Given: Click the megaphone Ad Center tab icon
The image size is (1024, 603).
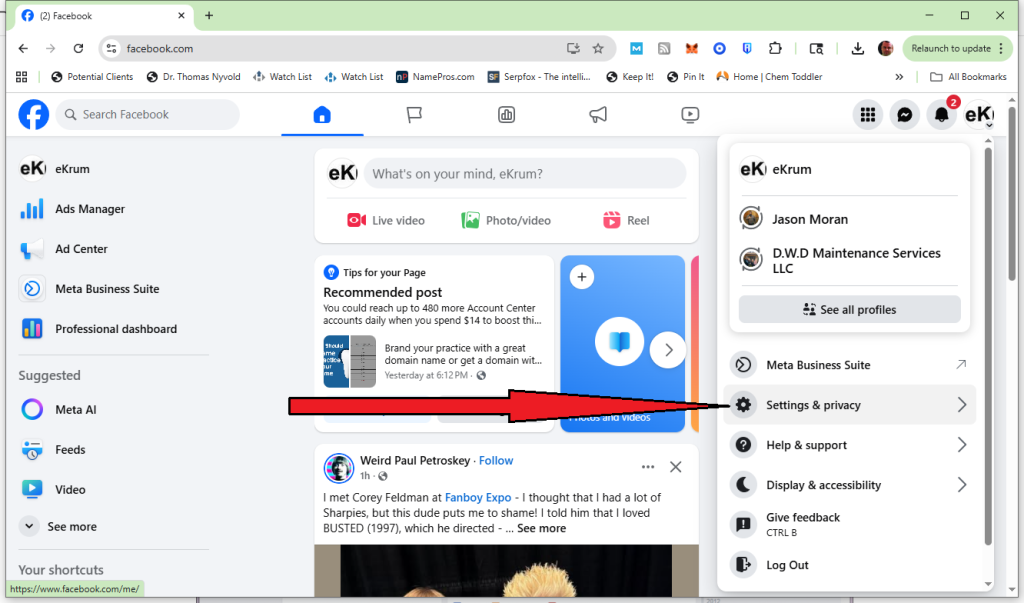Looking at the screenshot, I should pos(598,115).
